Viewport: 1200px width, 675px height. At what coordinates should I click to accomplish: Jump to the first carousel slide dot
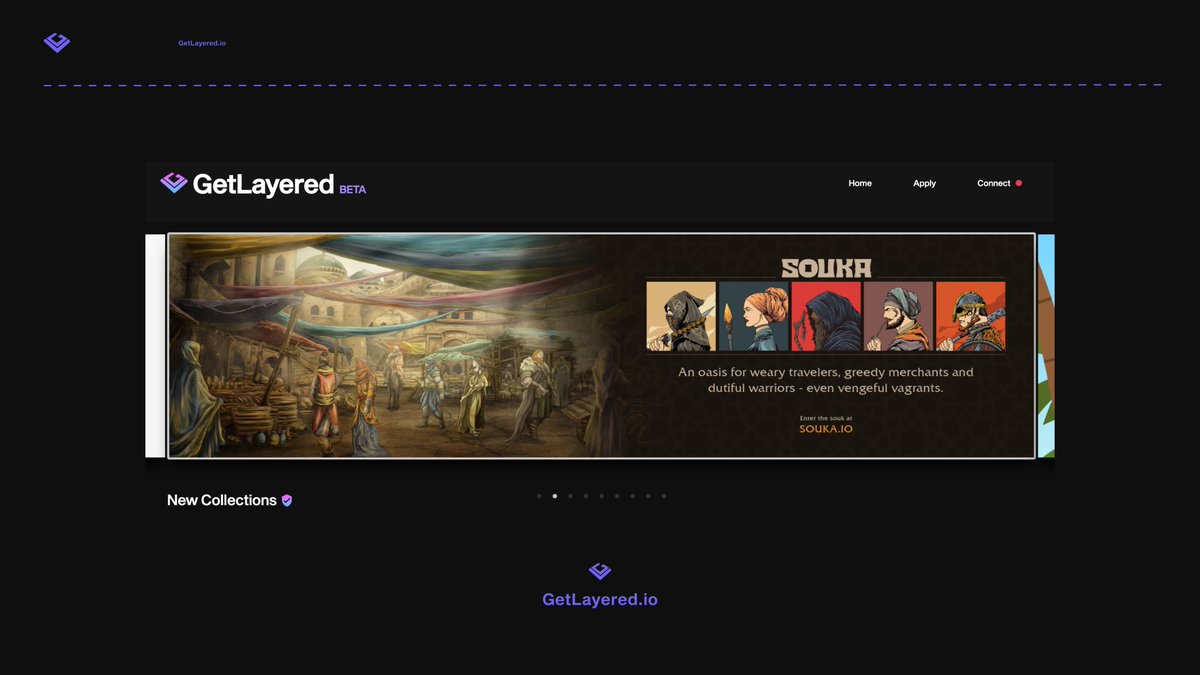tap(539, 496)
